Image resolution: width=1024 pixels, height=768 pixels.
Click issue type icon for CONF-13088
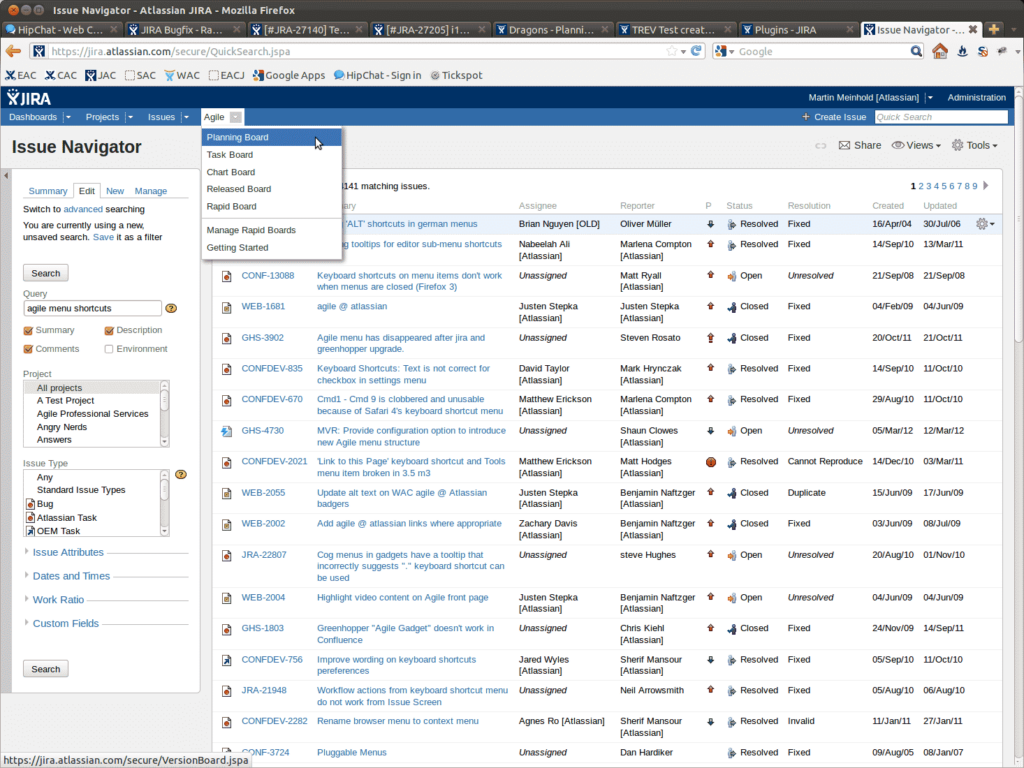coord(227,276)
